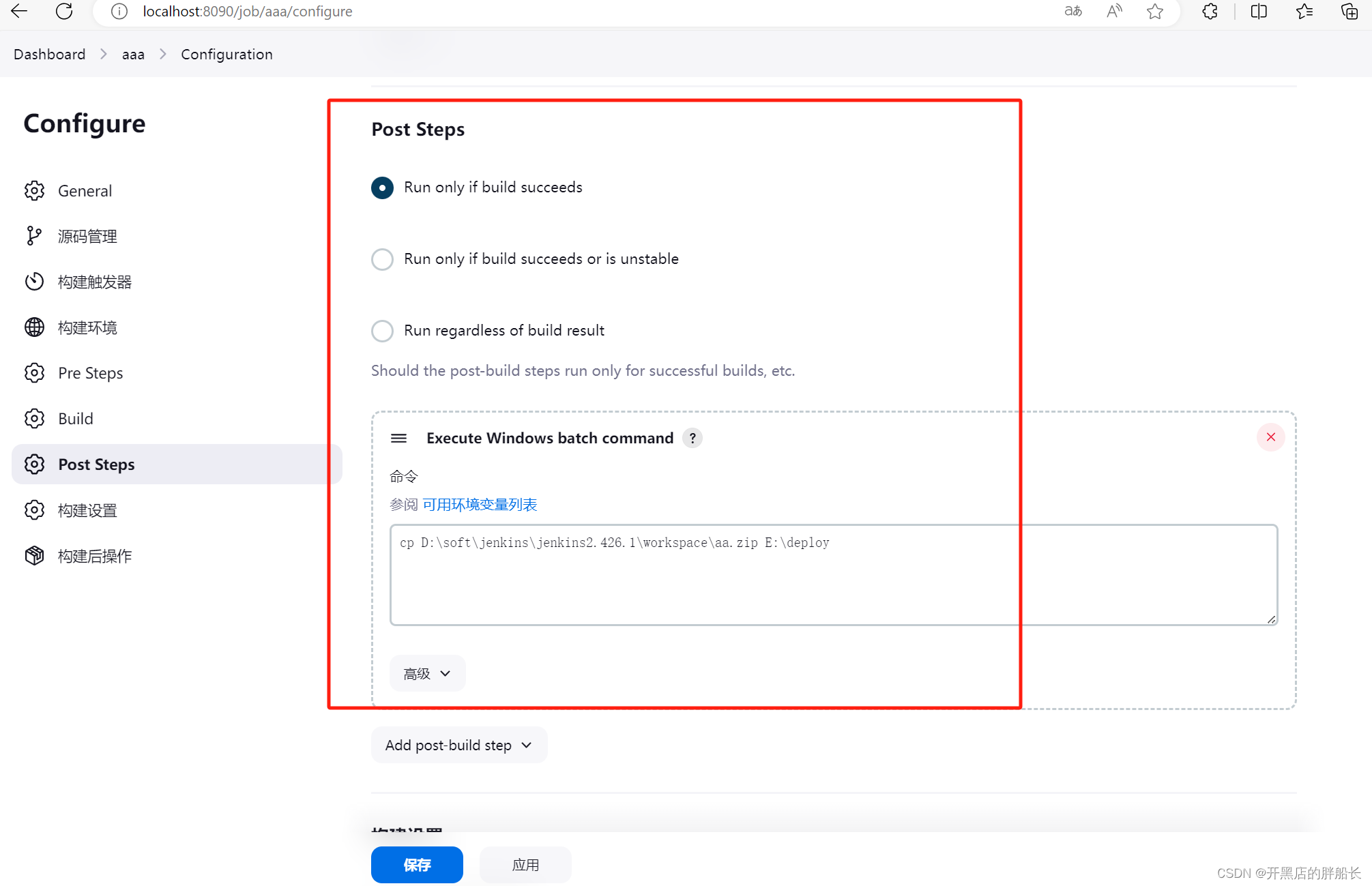Open the collections icon
The height and width of the screenshot is (886, 1372).
(1349, 11)
